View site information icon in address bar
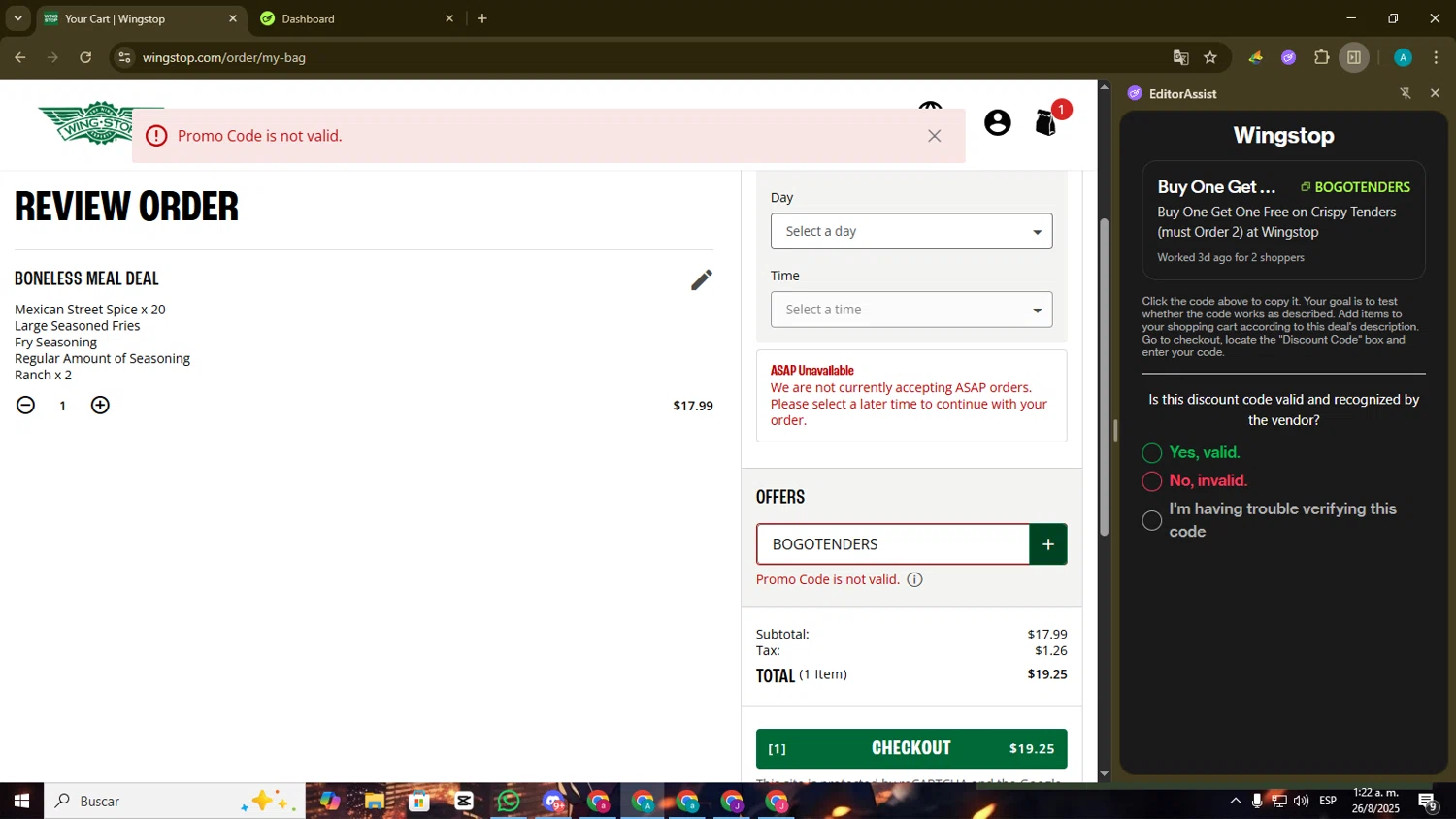This screenshot has width=1456, height=819. point(124,57)
